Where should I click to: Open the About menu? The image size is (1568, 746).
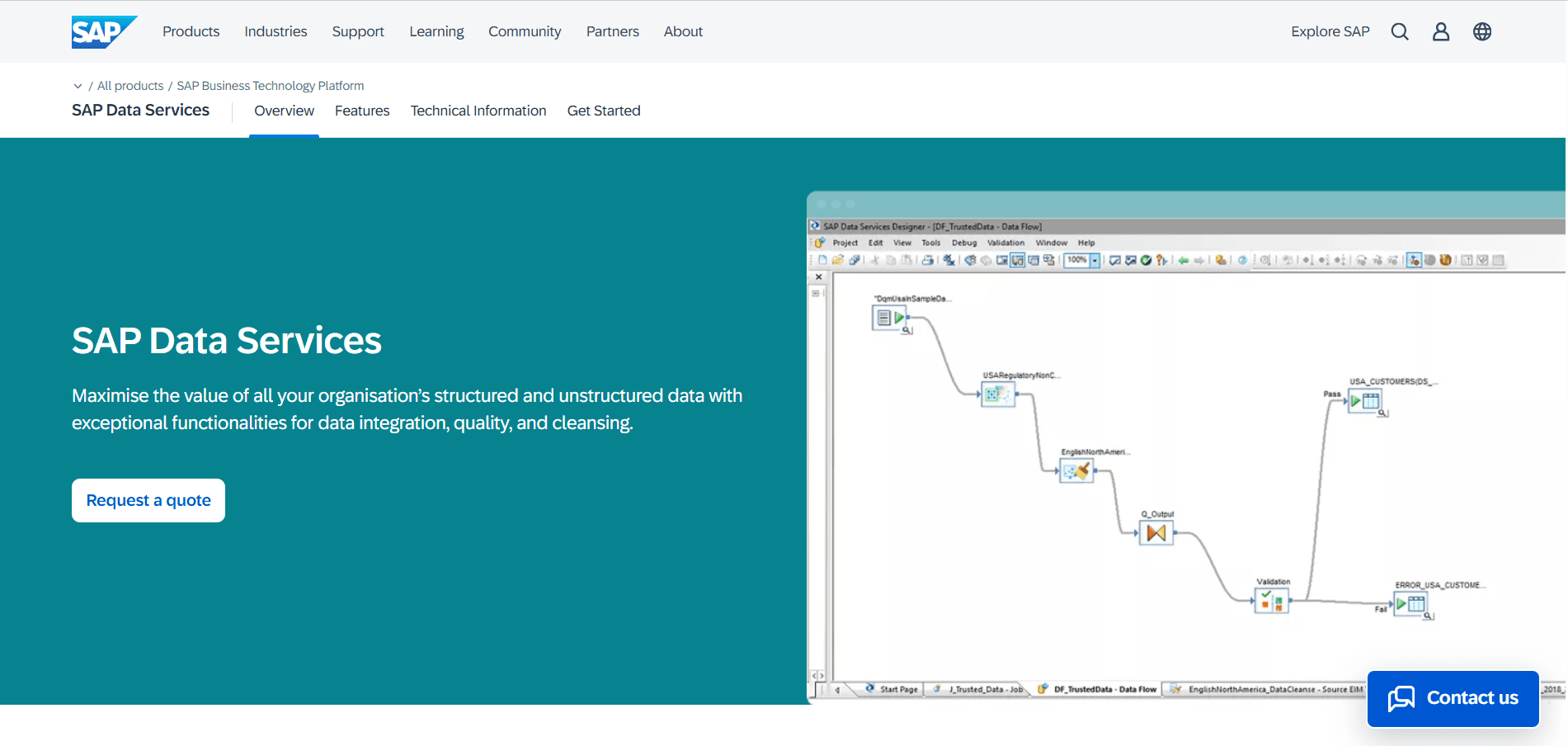683,31
